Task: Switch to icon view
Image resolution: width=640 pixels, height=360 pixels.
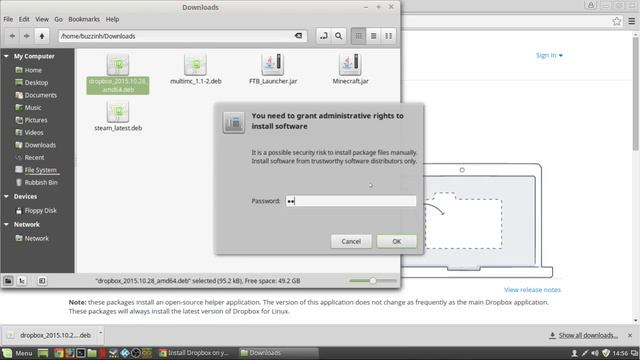Action: 359,36
